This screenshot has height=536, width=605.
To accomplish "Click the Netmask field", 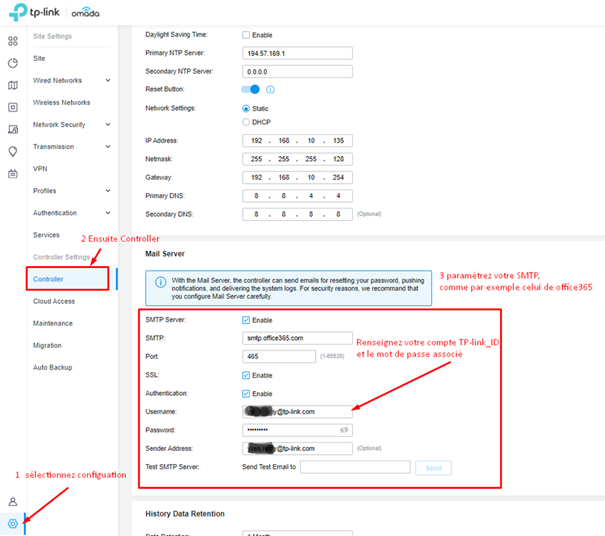I will click(297, 159).
